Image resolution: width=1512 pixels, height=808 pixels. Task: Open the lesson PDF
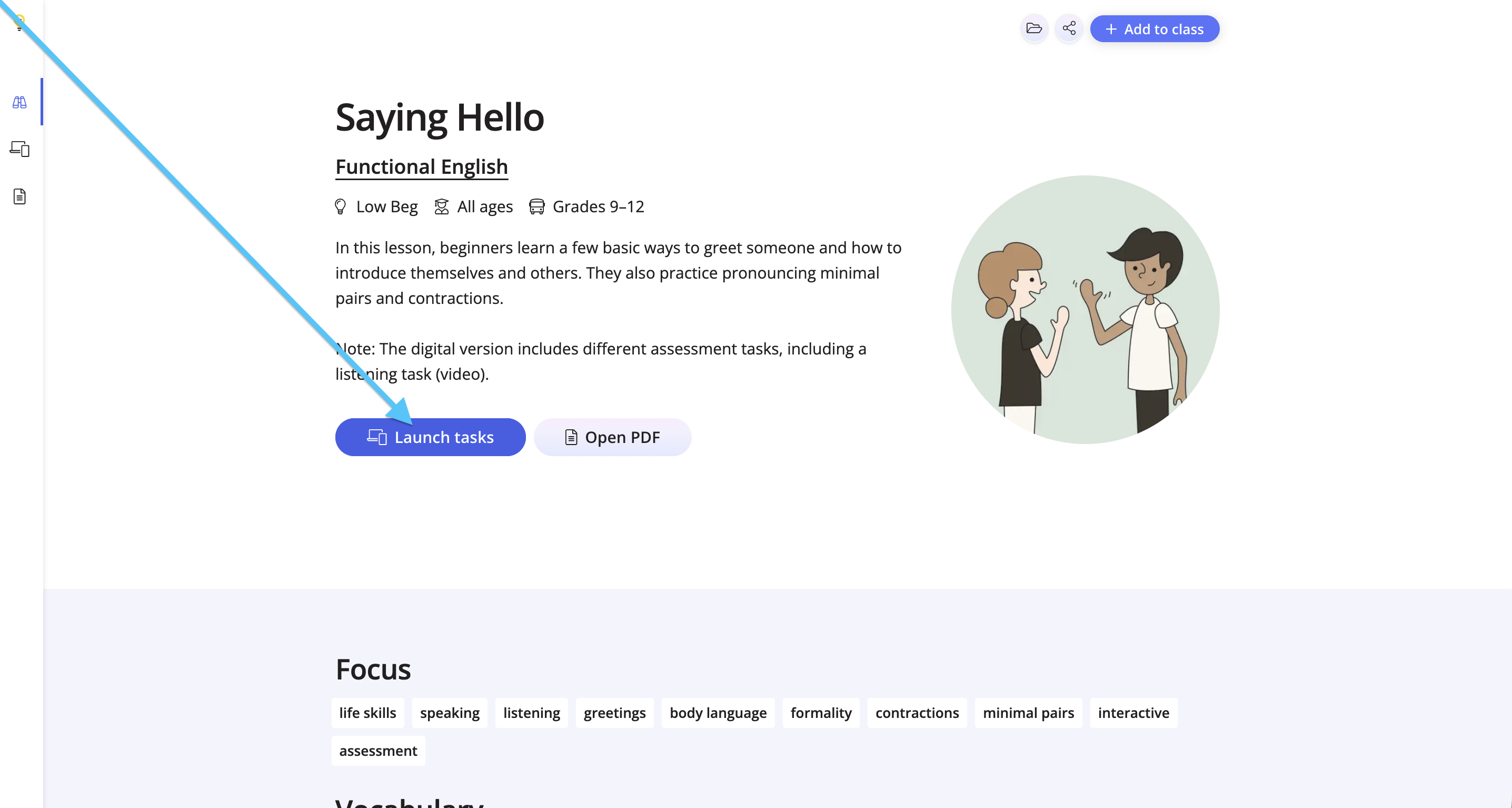click(612, 437)
